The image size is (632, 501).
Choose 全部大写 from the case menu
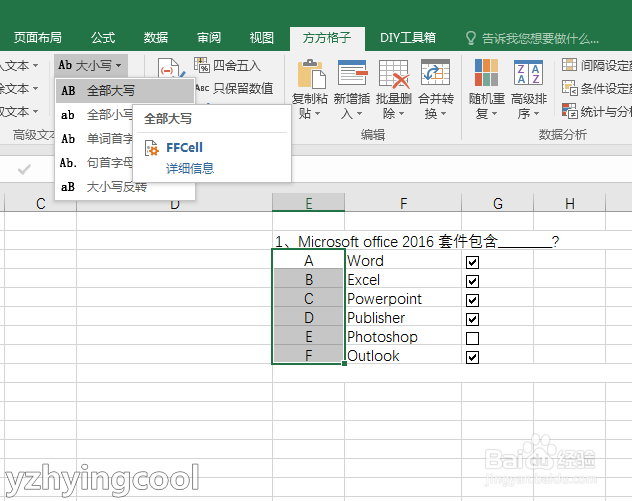point(125,91)
